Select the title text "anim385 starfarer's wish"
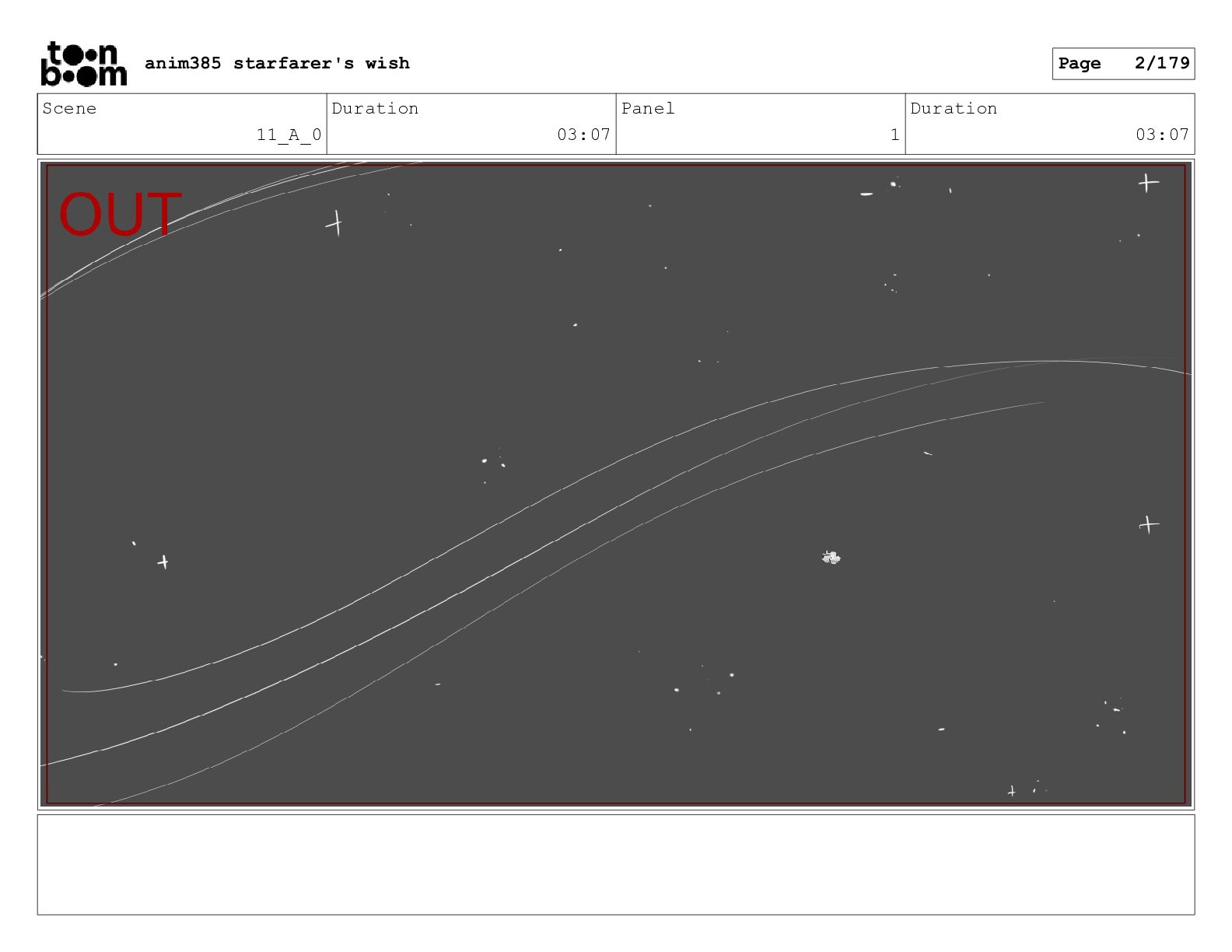This screenshot has width=1232, height=952. click(x=277, y=63)
